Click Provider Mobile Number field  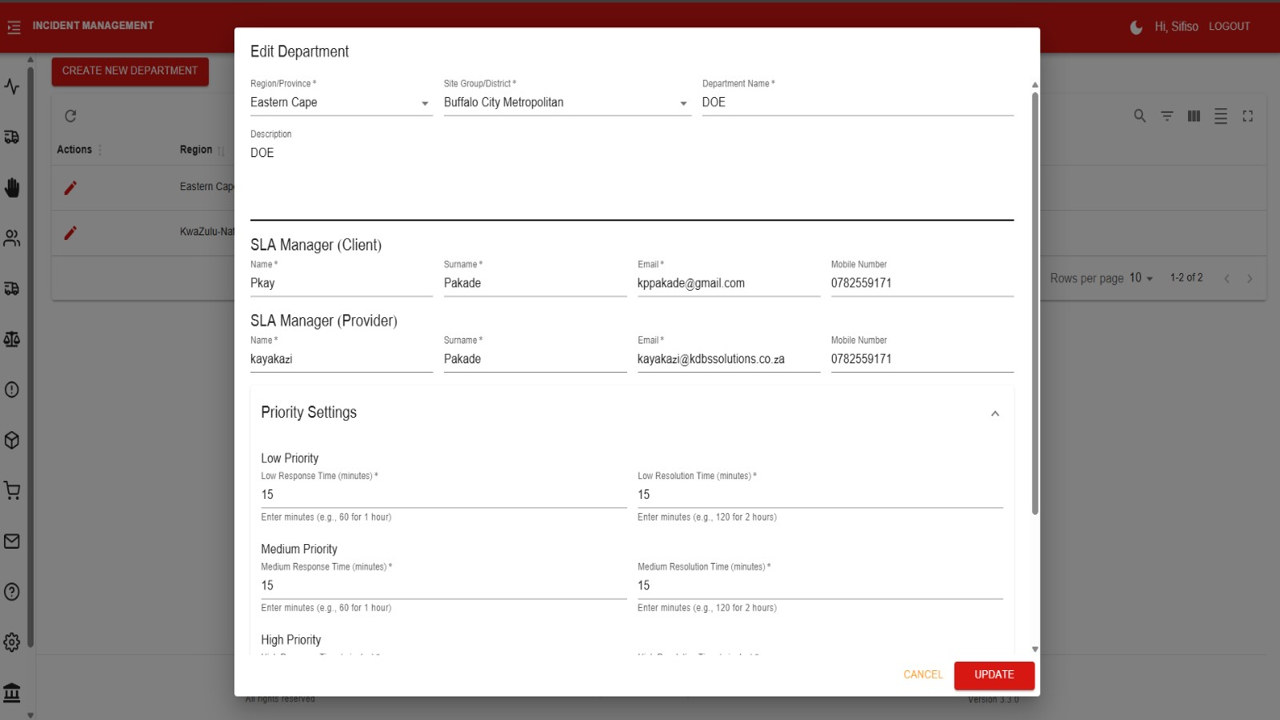(x=922, y=359)
